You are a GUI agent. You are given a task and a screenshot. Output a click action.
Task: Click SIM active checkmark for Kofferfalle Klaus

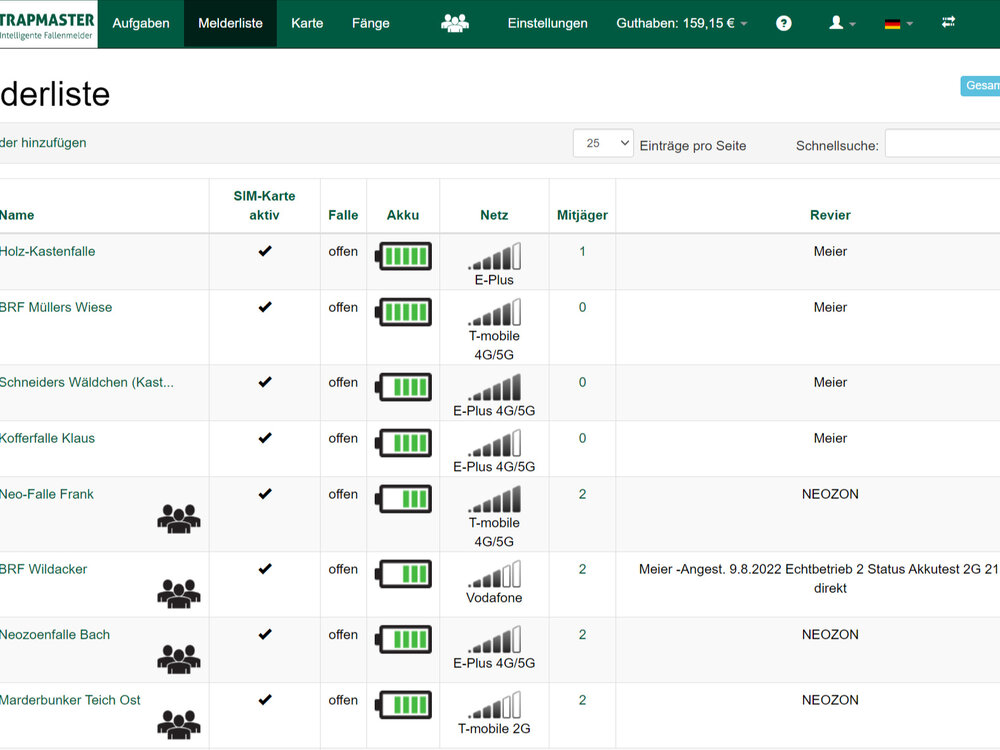tap(265, 439)
